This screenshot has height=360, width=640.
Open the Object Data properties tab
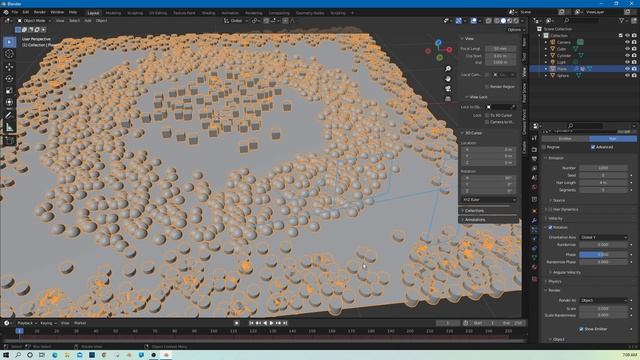tap(534, 258)
